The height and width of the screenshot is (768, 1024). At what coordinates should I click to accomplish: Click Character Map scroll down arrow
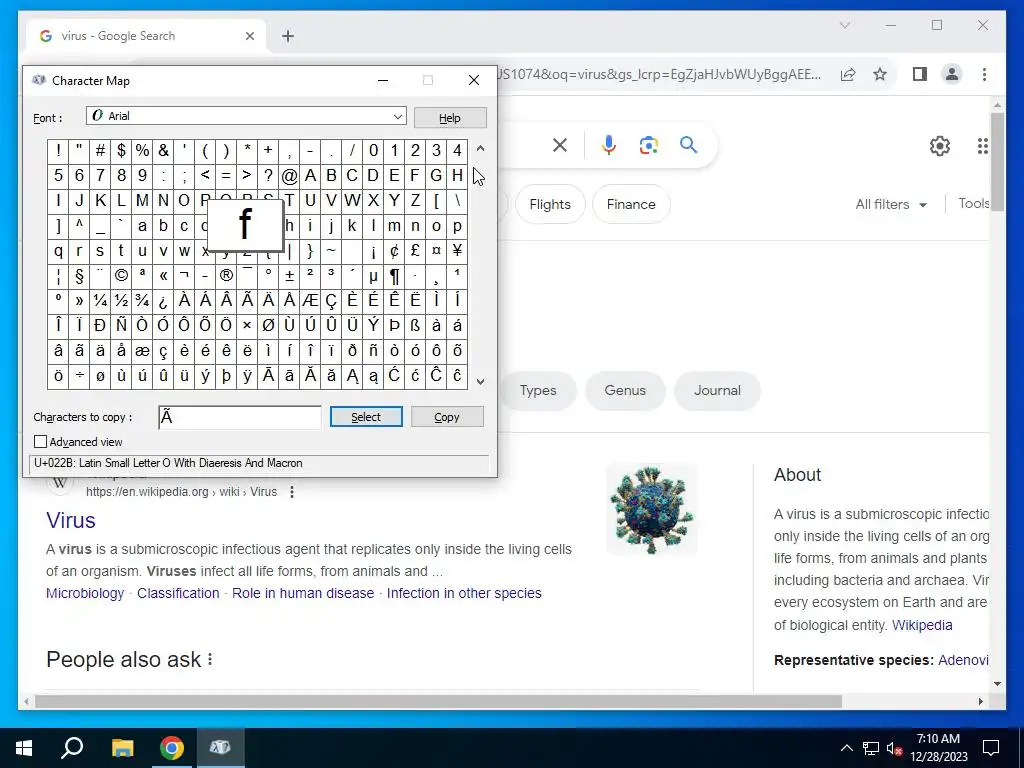point(481,381)
